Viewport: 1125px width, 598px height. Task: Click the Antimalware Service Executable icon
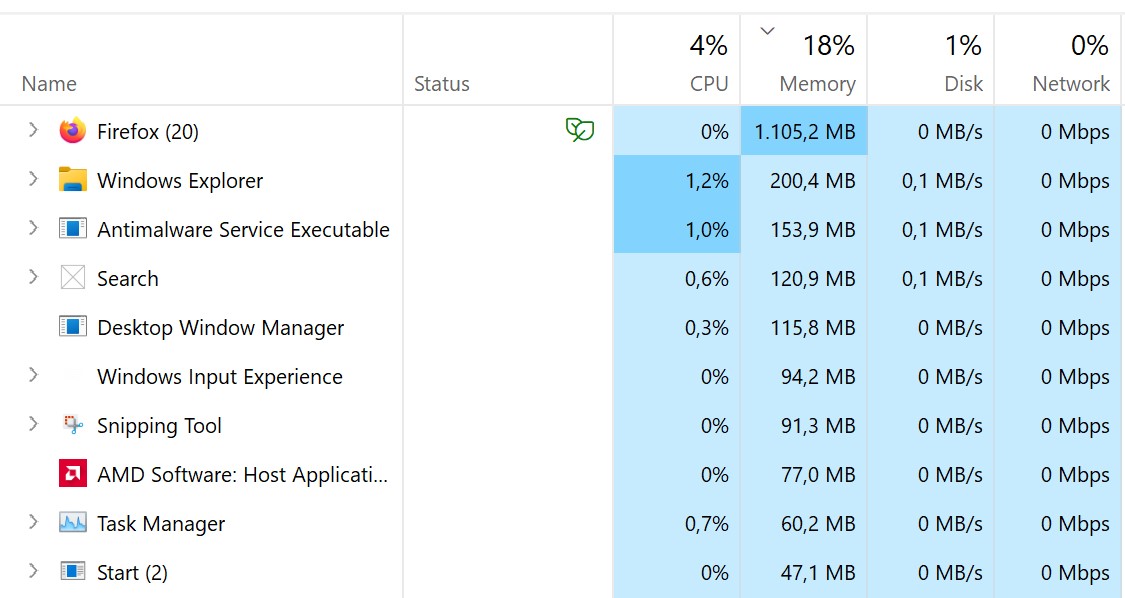72,229
